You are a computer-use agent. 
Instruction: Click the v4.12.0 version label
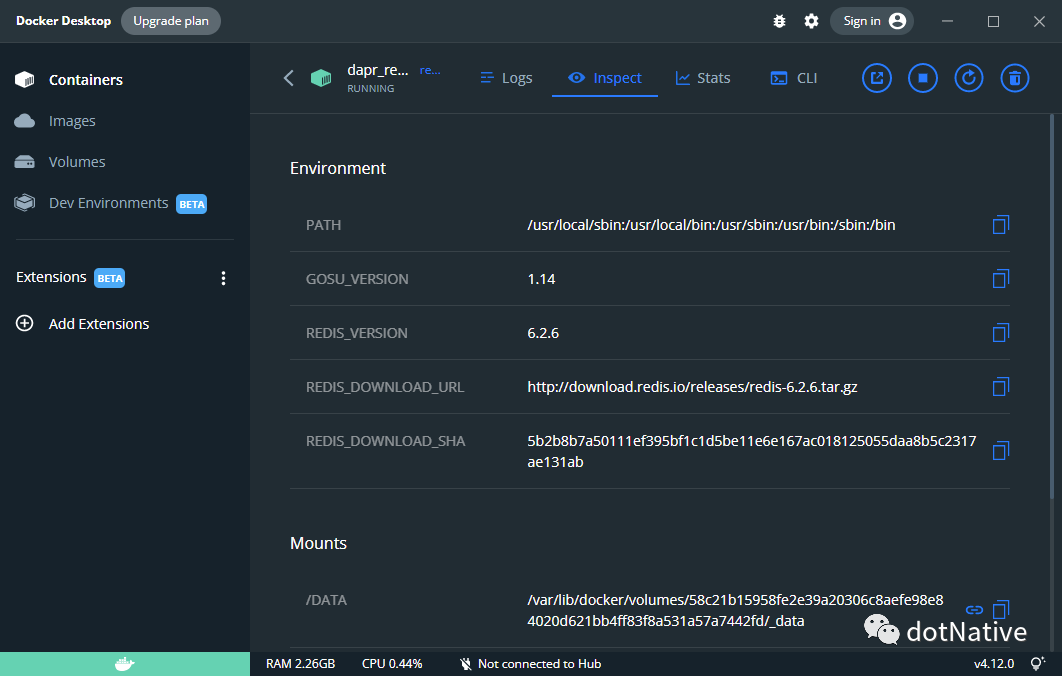point(994,664)
